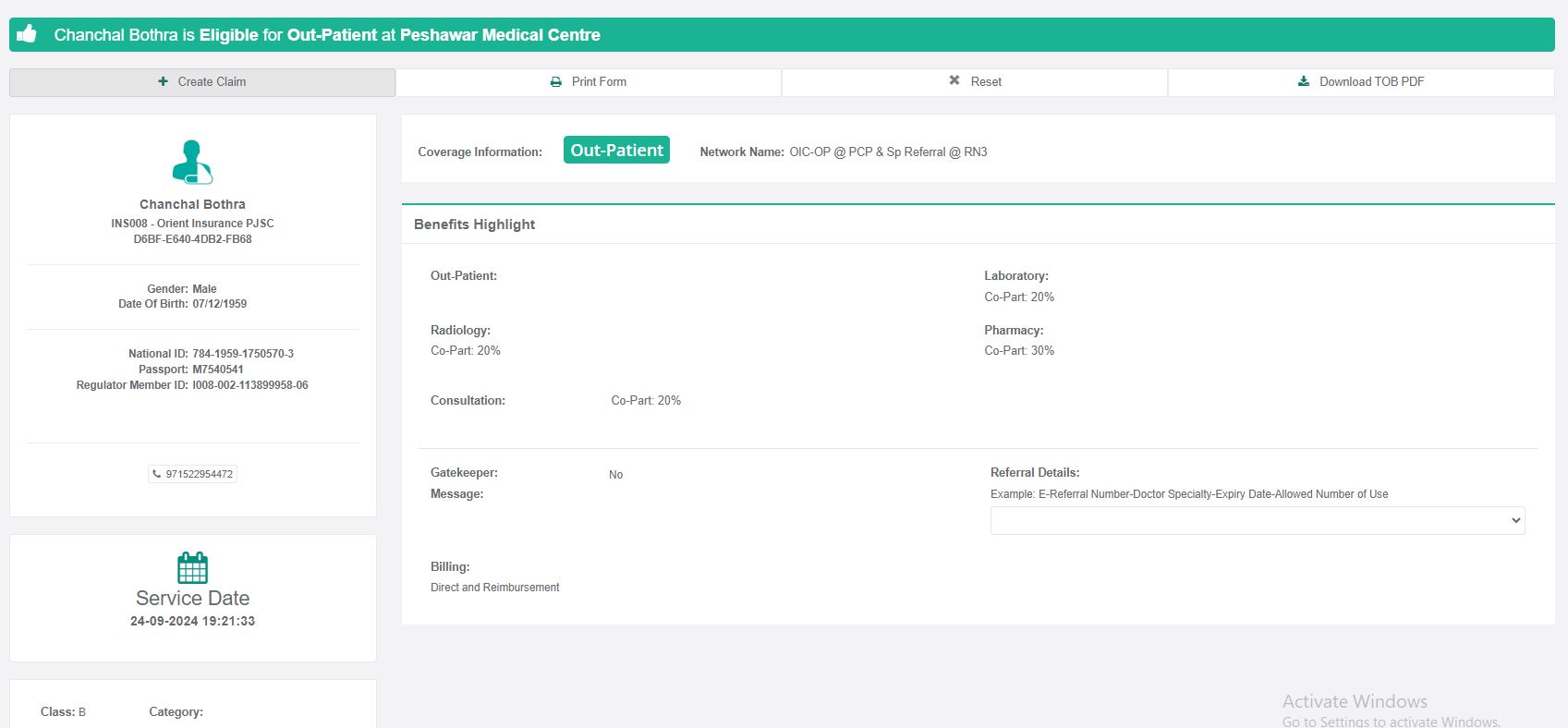This screenshot has width=1568, height=728.
Task: Click the X icon beside Reset
Action: coord(954,80)
